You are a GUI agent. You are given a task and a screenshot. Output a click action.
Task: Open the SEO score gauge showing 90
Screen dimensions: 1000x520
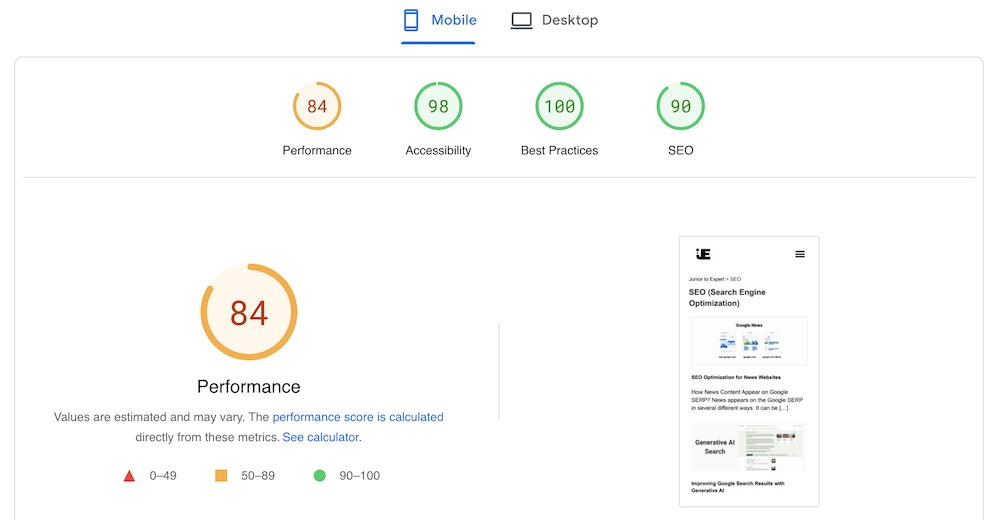680,106
